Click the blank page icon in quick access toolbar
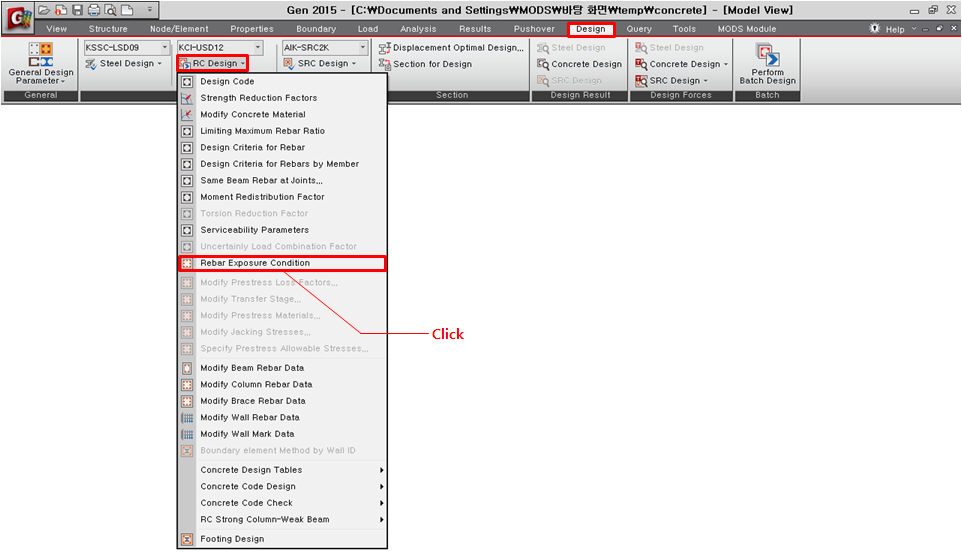The height and width of the screenshot is (557, 962). (x=127, y=10)
